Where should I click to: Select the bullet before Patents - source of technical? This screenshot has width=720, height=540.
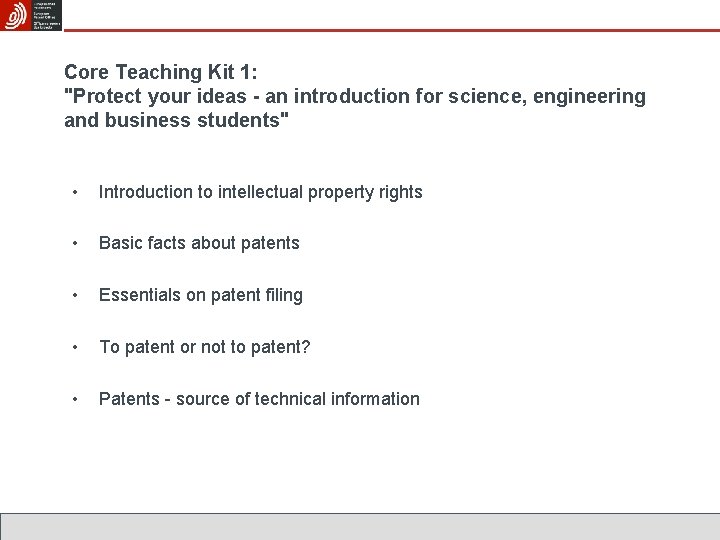[x=75, y=399]
